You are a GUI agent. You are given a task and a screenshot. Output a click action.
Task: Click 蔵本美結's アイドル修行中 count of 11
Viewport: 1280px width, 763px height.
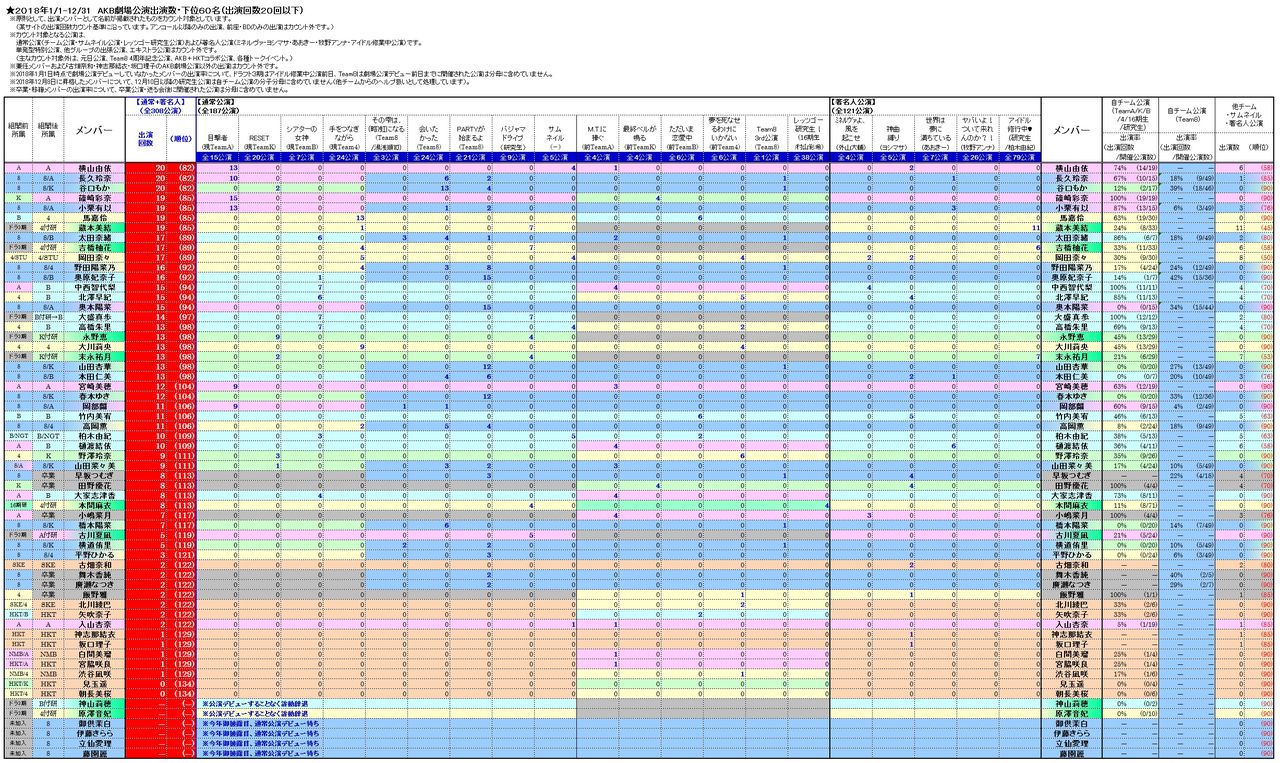[1020, 227]
